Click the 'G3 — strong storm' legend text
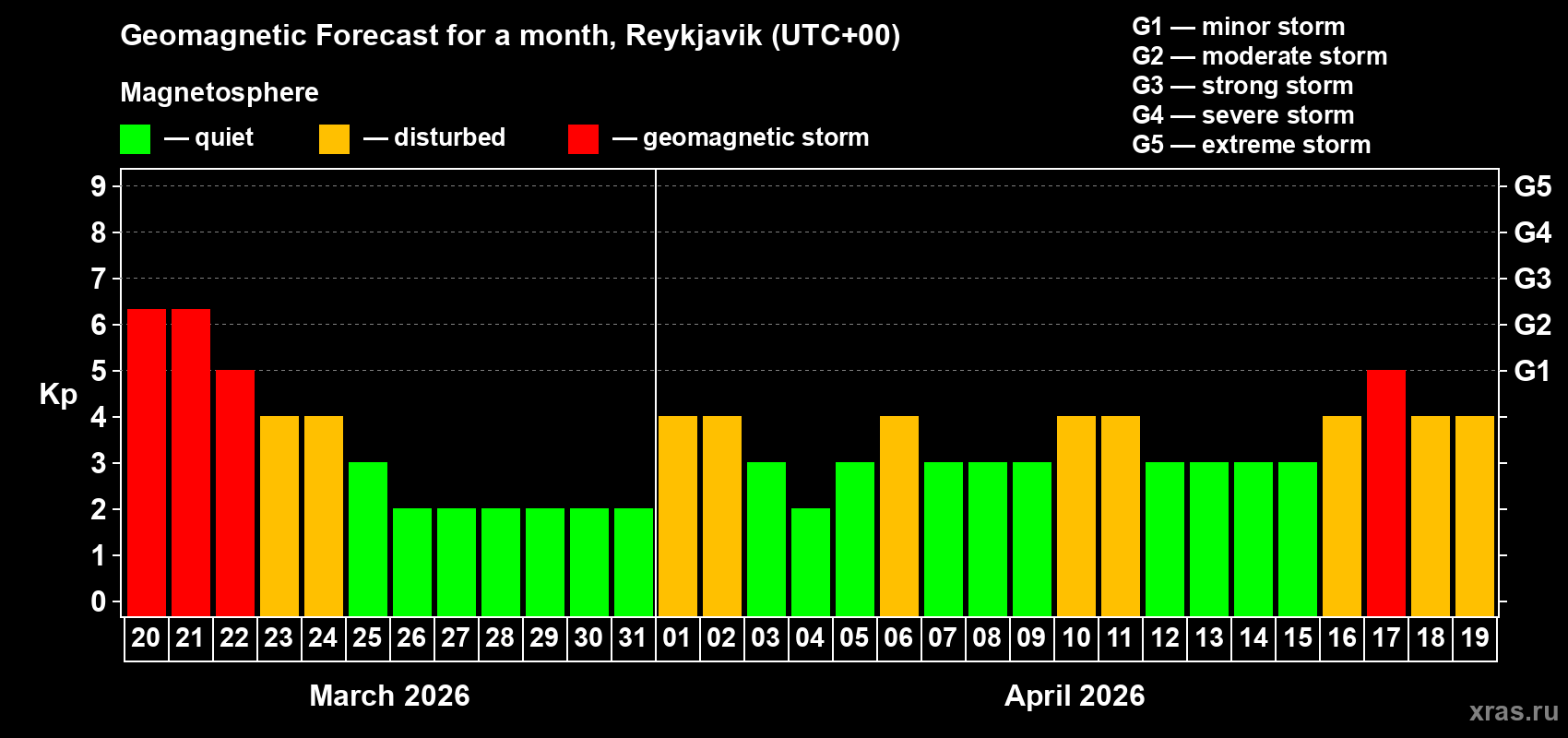 coord(1243,86)
